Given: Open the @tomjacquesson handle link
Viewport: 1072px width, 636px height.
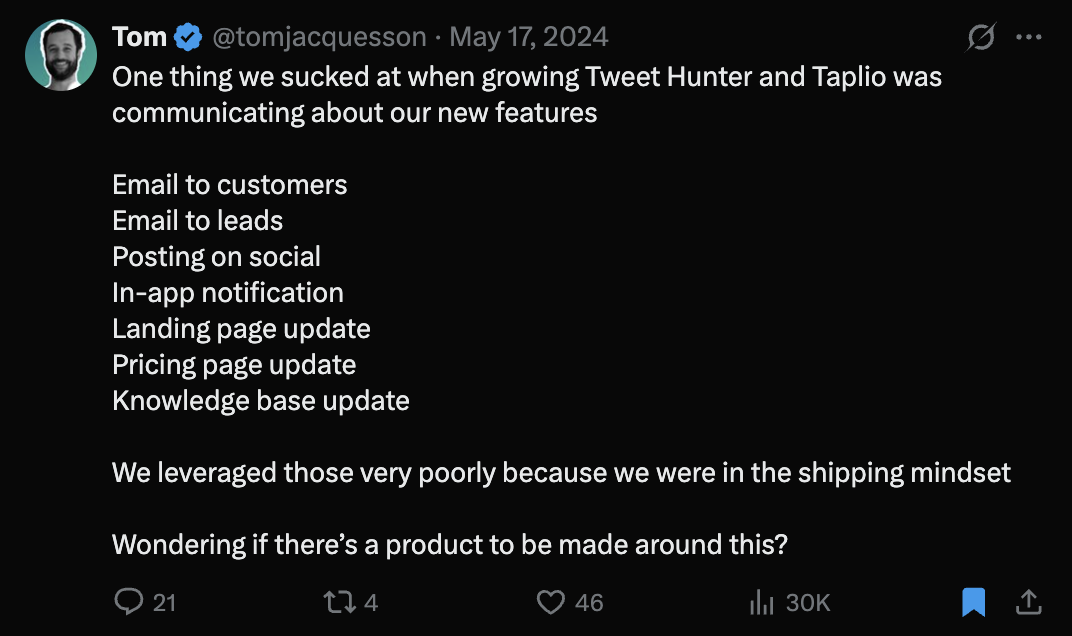Looking at the screenshot, I should (319, 38).
